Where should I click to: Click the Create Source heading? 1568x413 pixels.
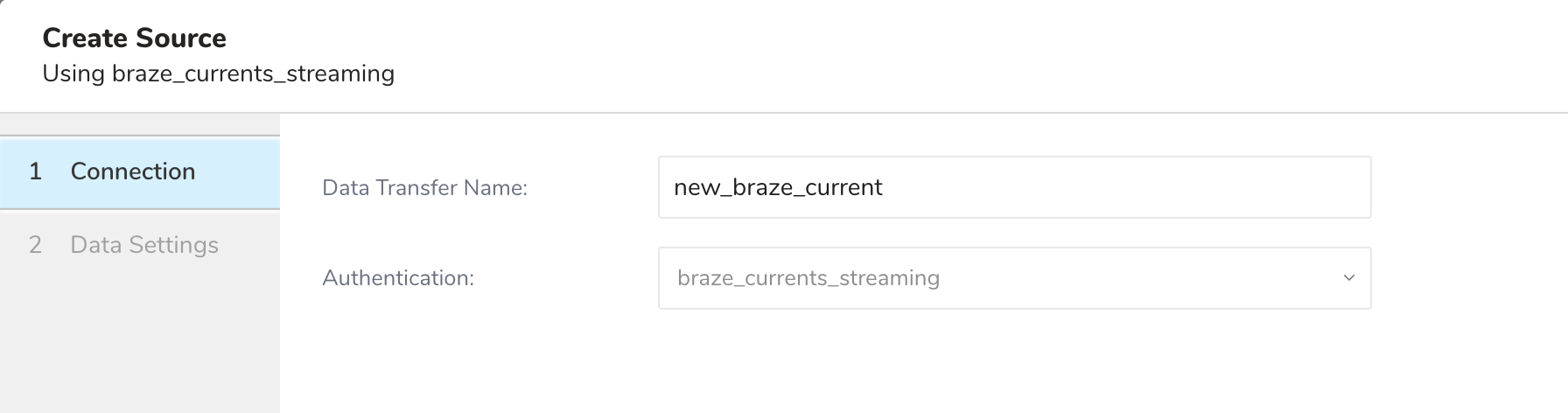click(x=134, y=38)
